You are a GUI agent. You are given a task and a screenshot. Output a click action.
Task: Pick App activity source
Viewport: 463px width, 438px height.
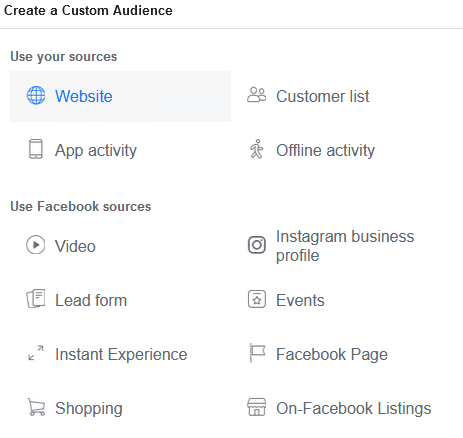[x=96, y=150]
